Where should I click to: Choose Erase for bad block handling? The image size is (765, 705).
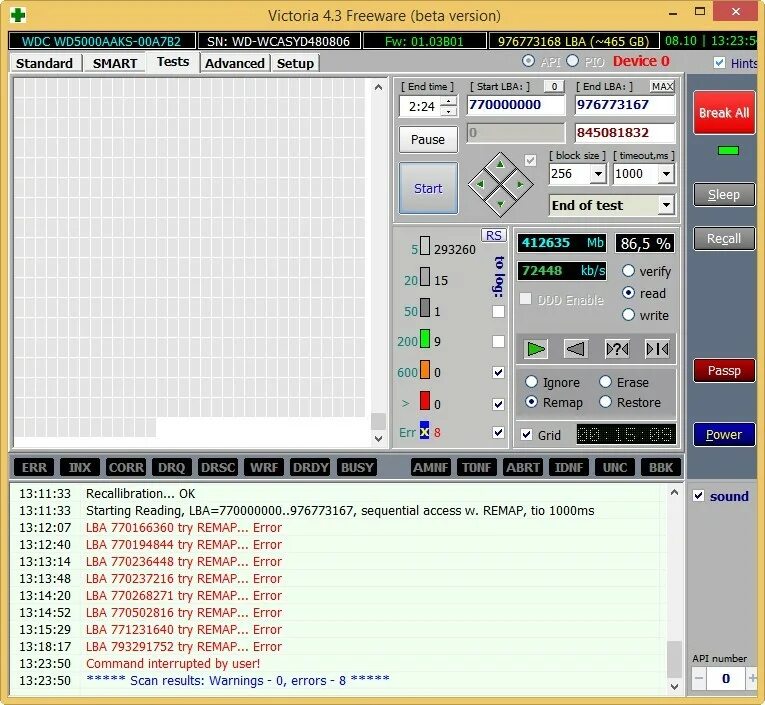point(605,382)
